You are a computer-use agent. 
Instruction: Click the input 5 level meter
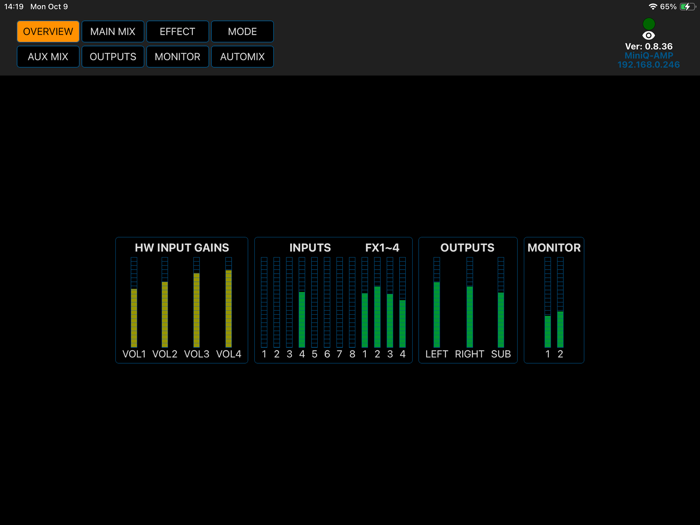(x=314, y=302)
